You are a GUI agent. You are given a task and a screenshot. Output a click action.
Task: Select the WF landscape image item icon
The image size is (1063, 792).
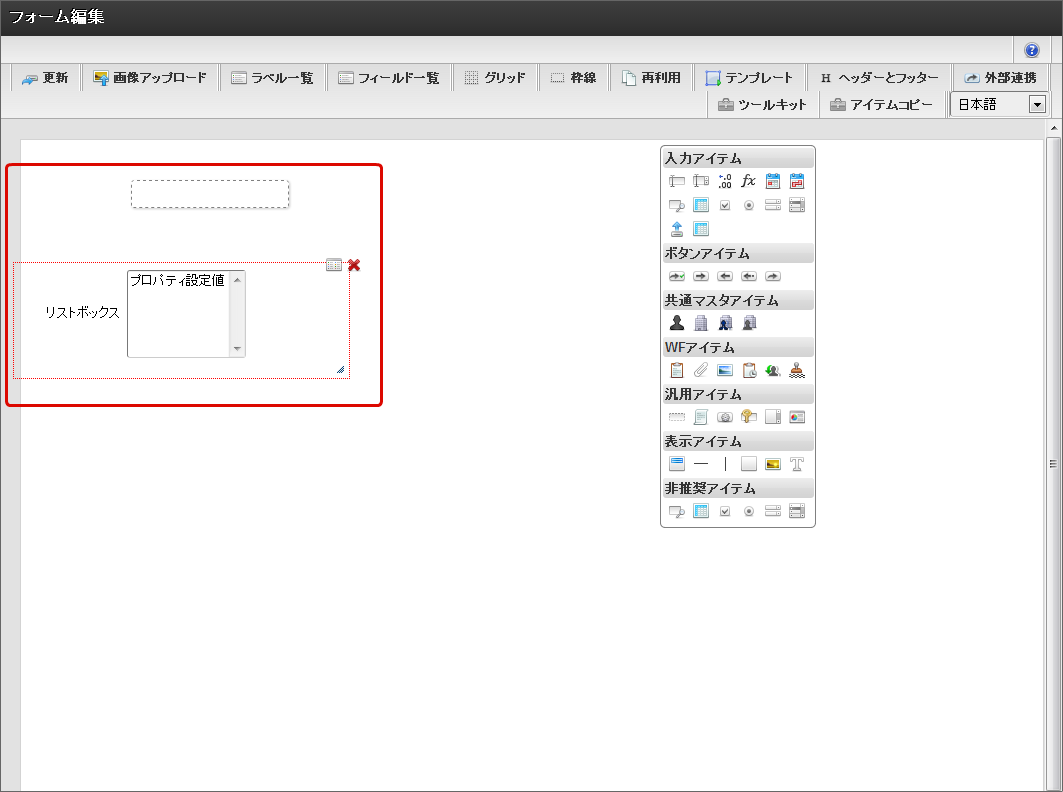(x=725, y=370)
